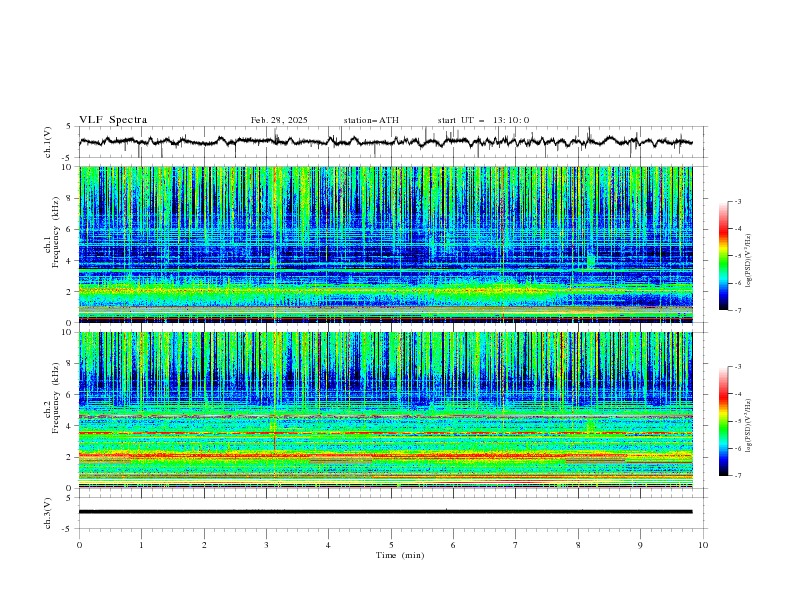Click time axis tick label "2" at bottom
792x612 pixels.
(204, 545)
